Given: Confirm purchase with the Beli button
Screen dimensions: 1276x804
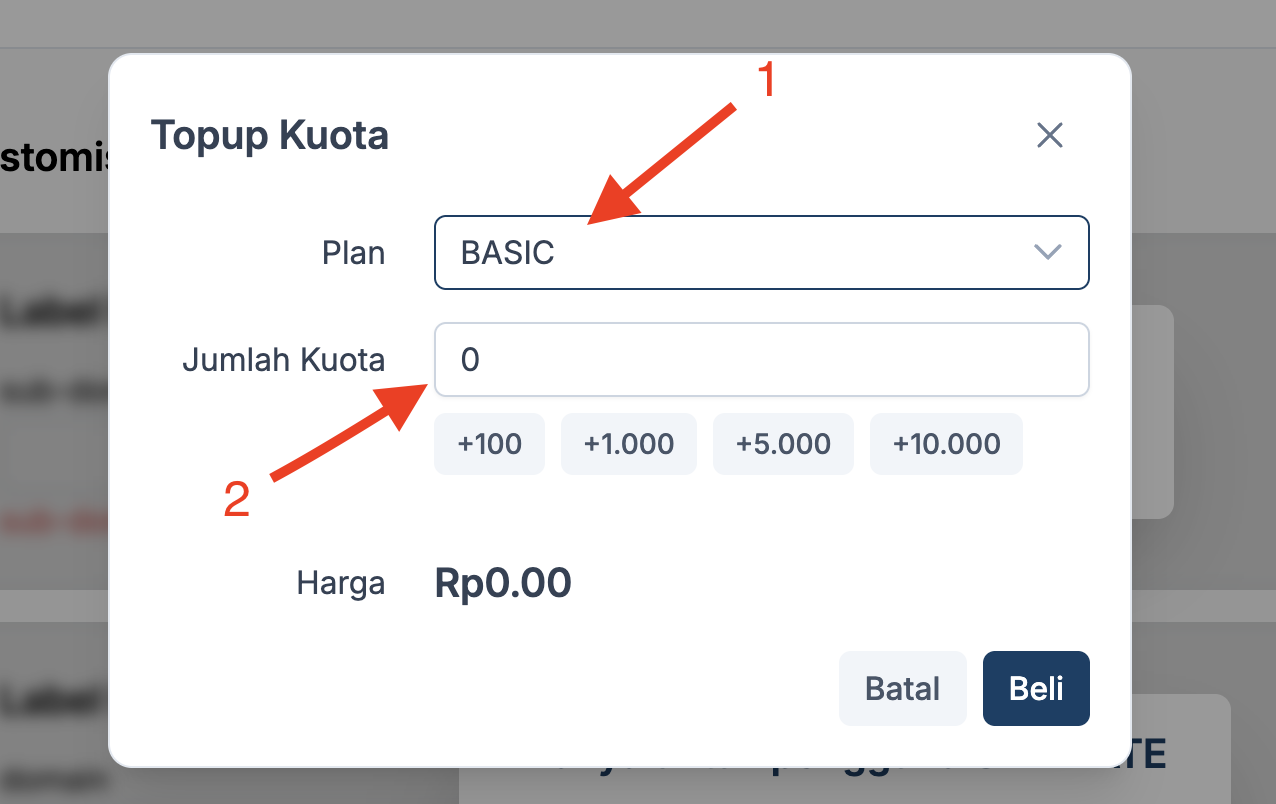Looking at the screenshot, I should pos(1036,688).
